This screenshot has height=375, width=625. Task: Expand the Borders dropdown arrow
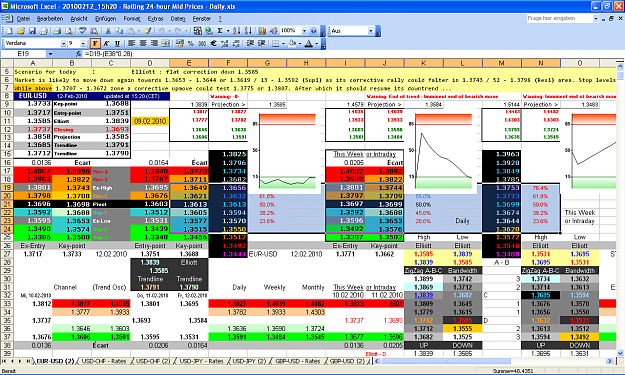(x=283, y=43)
